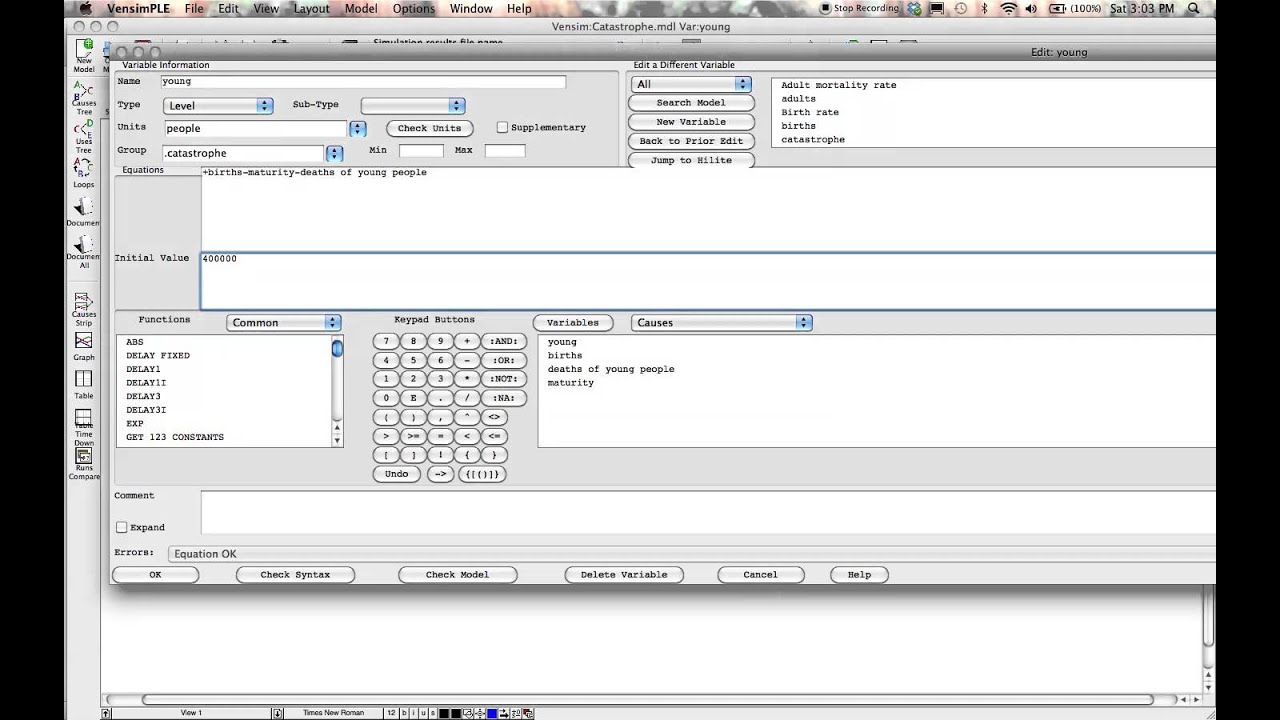Open the Layout menu
The image size is (1280, 720).
(312, 8)
